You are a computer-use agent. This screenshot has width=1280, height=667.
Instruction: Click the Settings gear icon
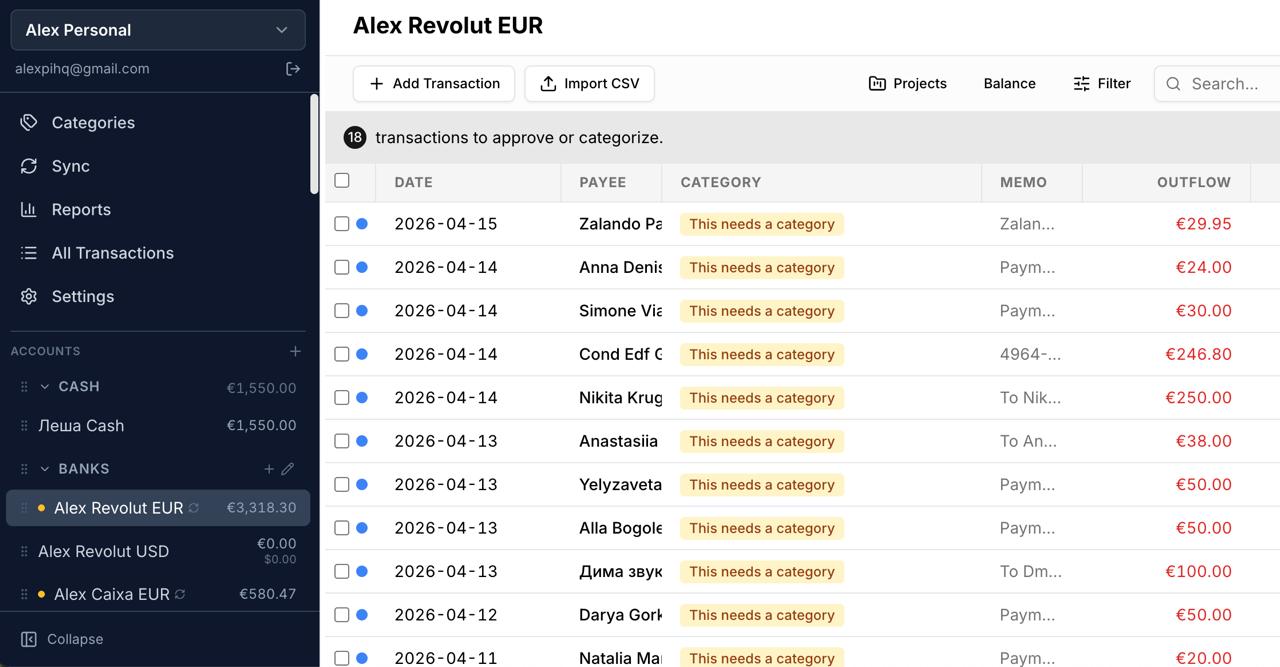point(29,296)
